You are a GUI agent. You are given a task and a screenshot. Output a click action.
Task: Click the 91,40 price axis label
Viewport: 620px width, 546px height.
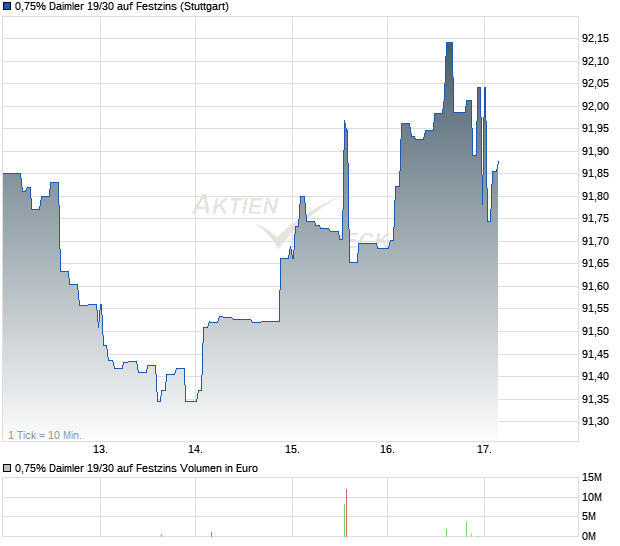point(595,376)
